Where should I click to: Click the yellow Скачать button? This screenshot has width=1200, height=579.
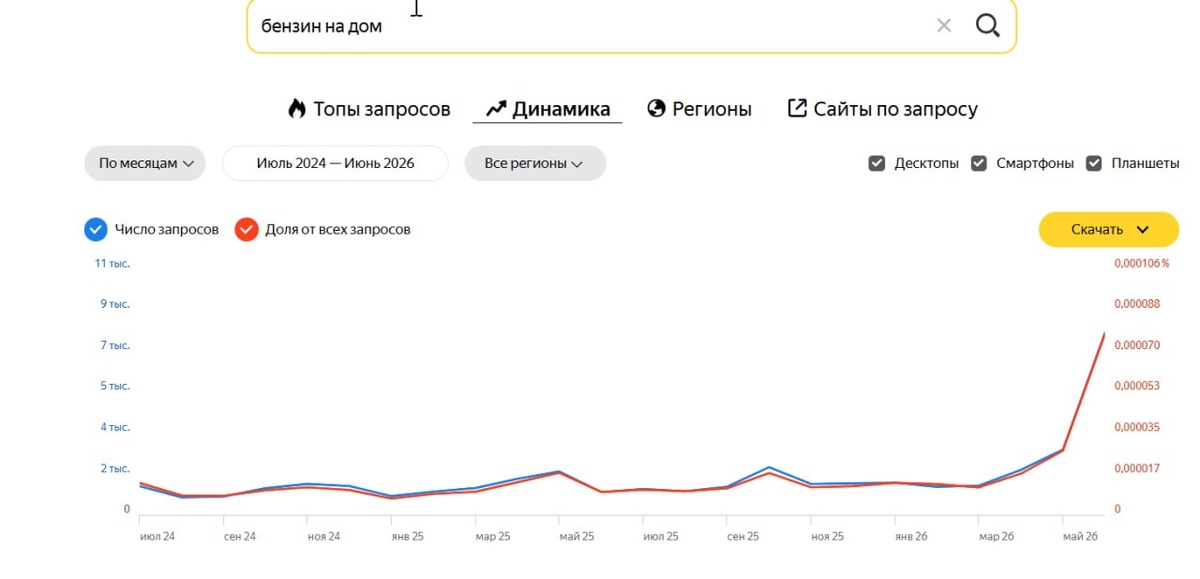tap(1109, 230)
